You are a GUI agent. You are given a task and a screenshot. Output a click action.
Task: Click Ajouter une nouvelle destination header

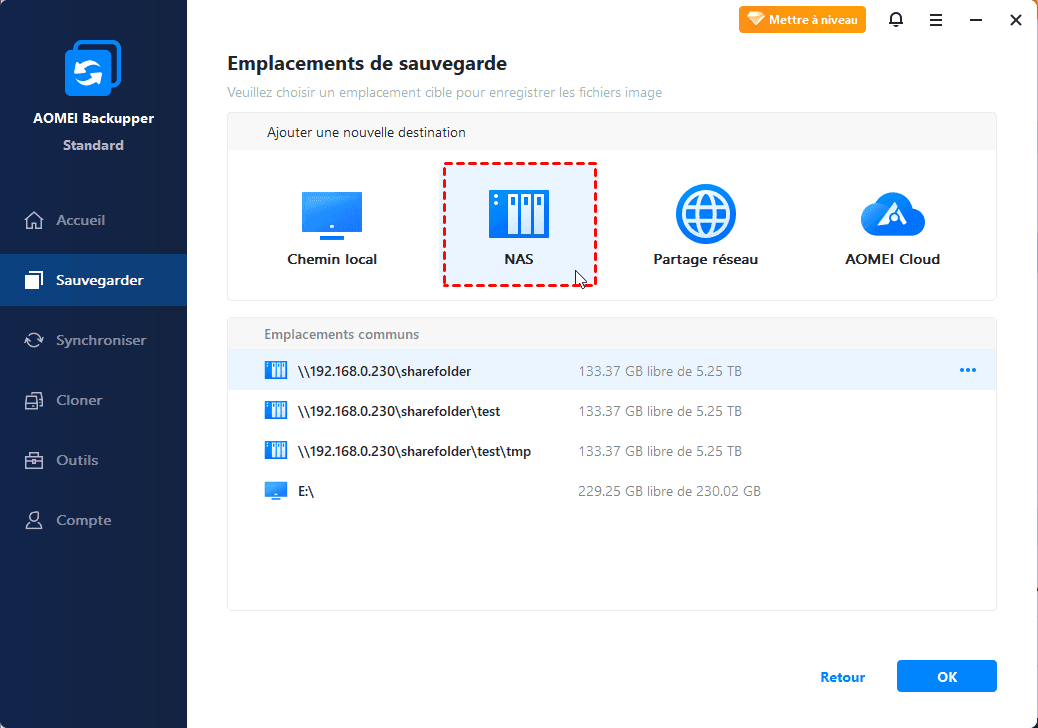[x=366, y=132]
